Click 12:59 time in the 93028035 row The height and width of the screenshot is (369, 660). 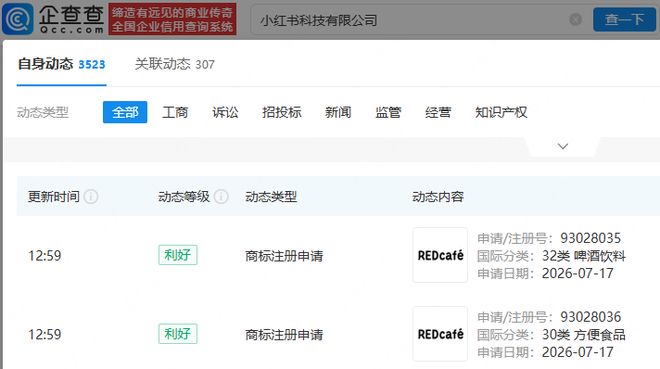coord(45,255)
